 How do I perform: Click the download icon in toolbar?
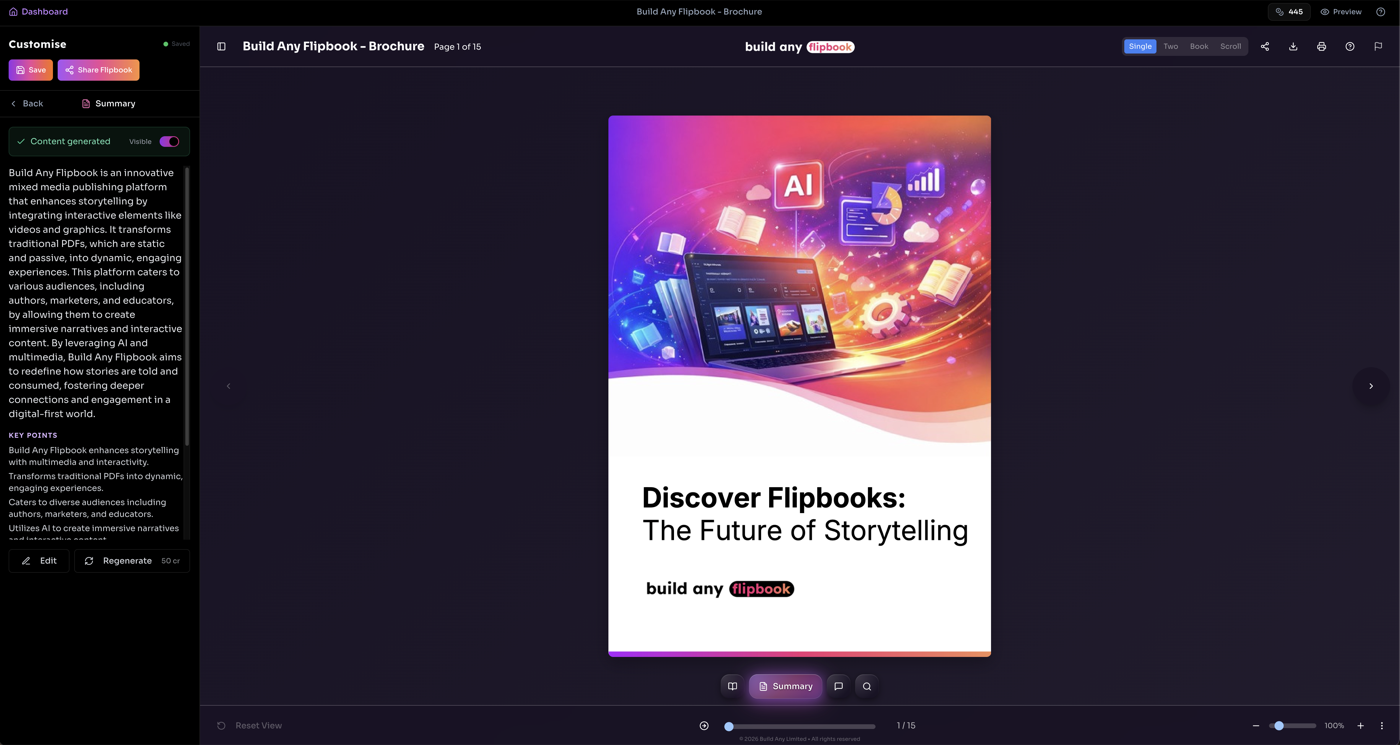click(x=1293, y=47)
